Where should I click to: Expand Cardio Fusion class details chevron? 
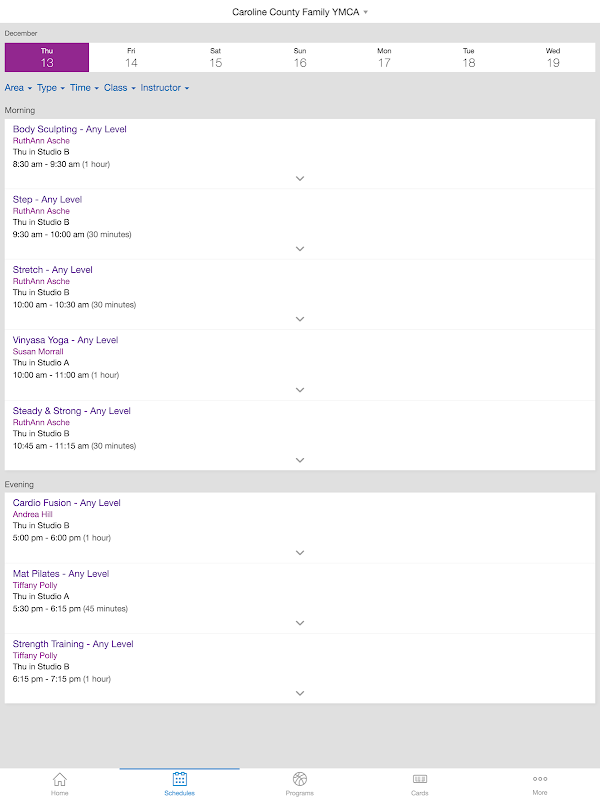[300, 553]
